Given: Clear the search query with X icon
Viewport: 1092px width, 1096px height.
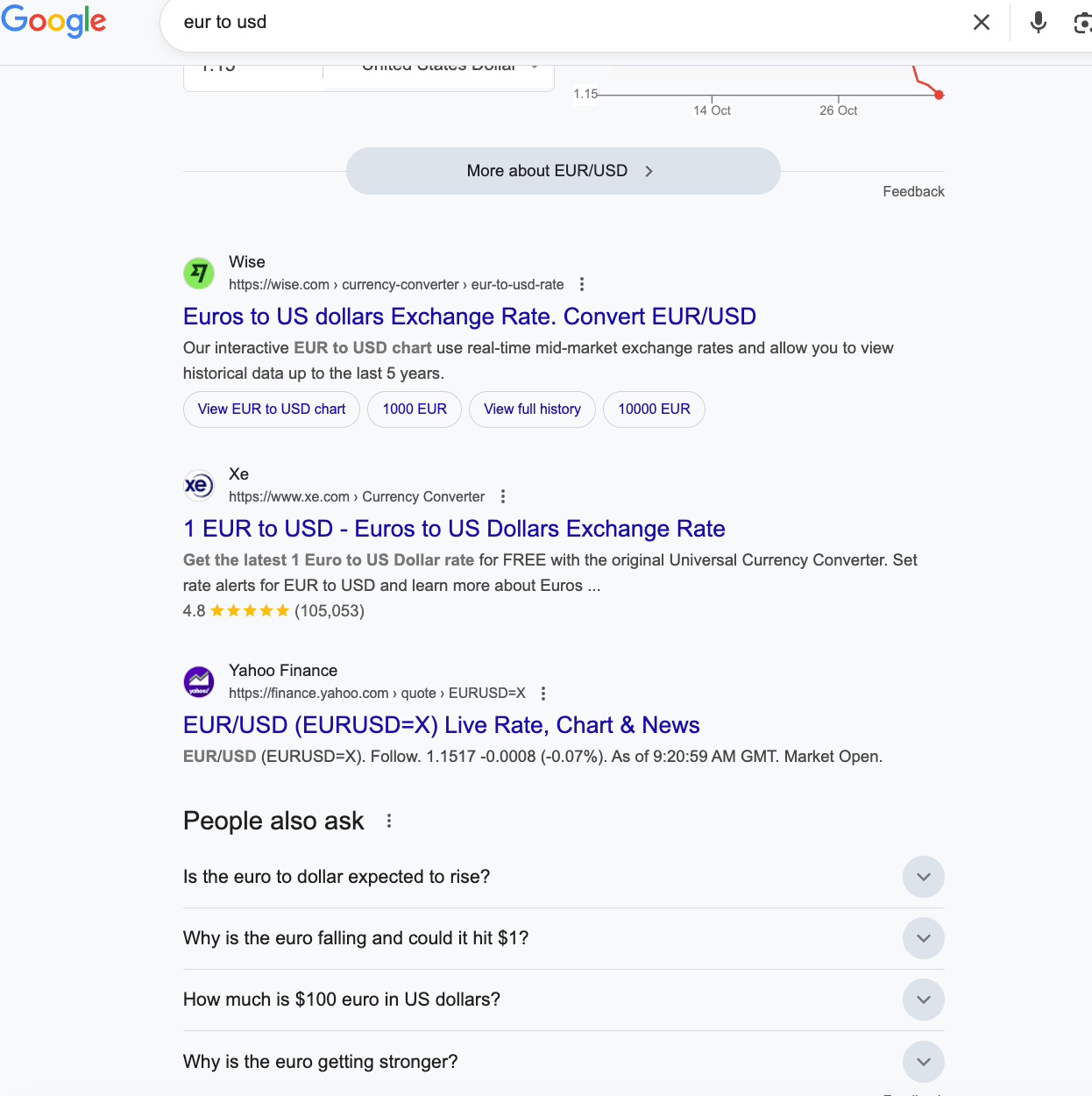Looking at the screenshot, I should point(982,22).
